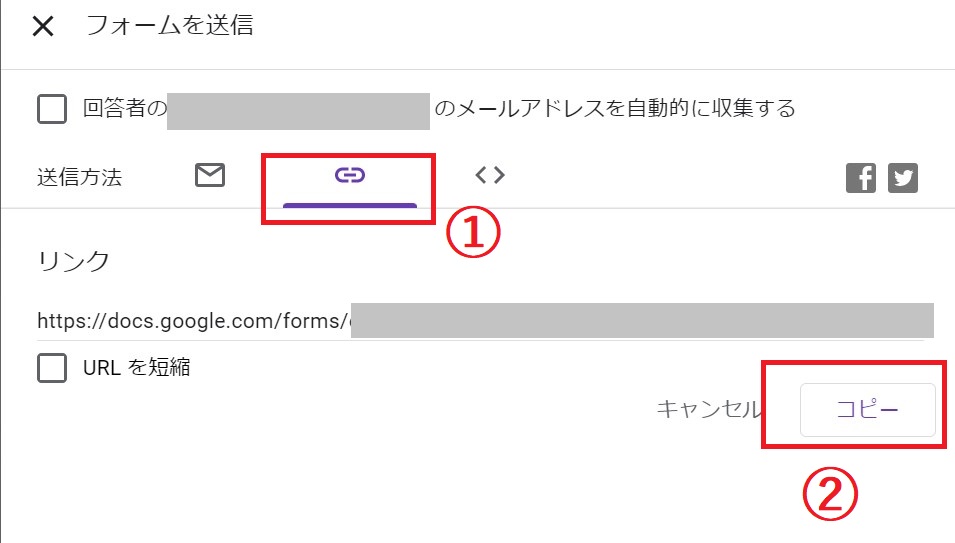This screenshot has height=543, width=955.
Task: Enable automatic email address collection checkbox
Action: 52,109
